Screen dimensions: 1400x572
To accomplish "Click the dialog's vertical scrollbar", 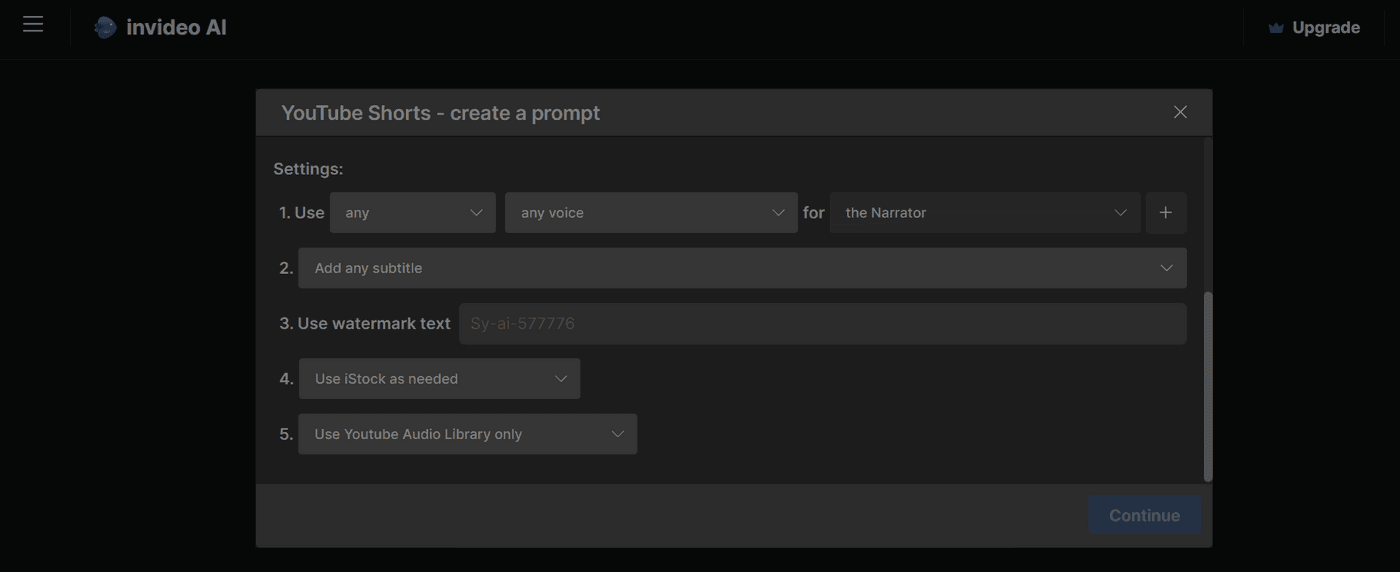I will click(1208, 387).
